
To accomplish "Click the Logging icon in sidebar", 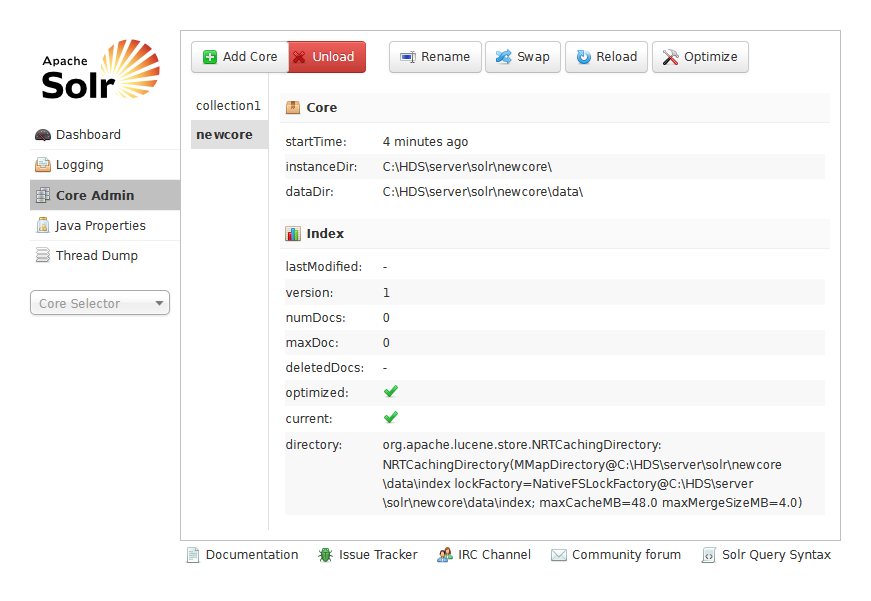I will 43,165.
